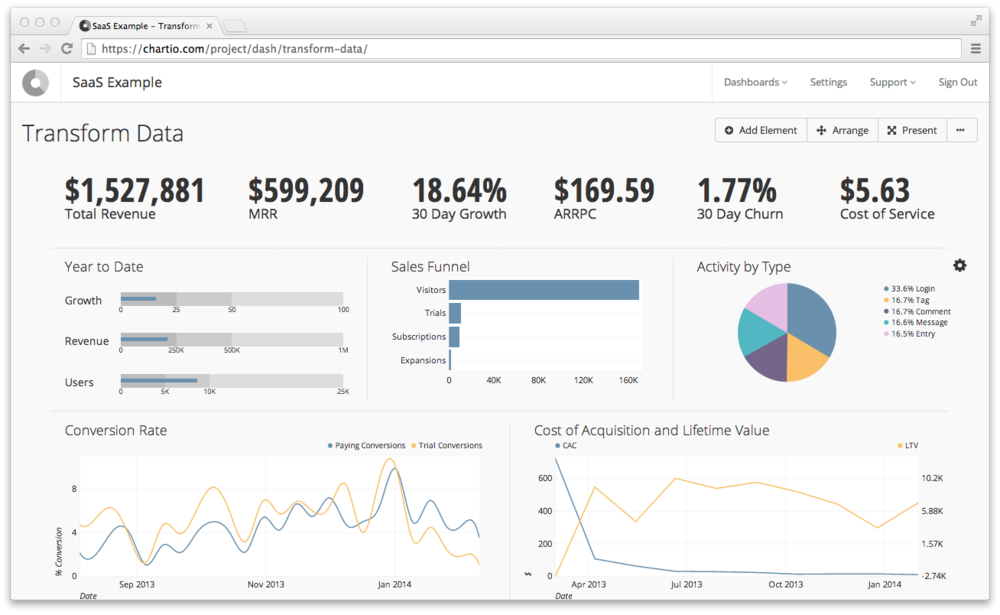Click the Transform Data dashboard heading
Viewport: 1000px width, 615px height.
coord(103,133)
